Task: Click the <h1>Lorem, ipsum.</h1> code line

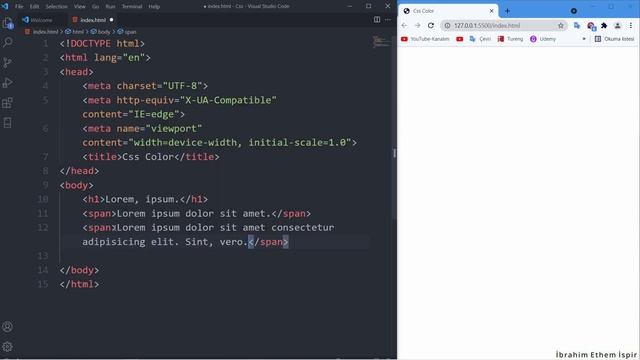Action: click(x=145, y=199)
